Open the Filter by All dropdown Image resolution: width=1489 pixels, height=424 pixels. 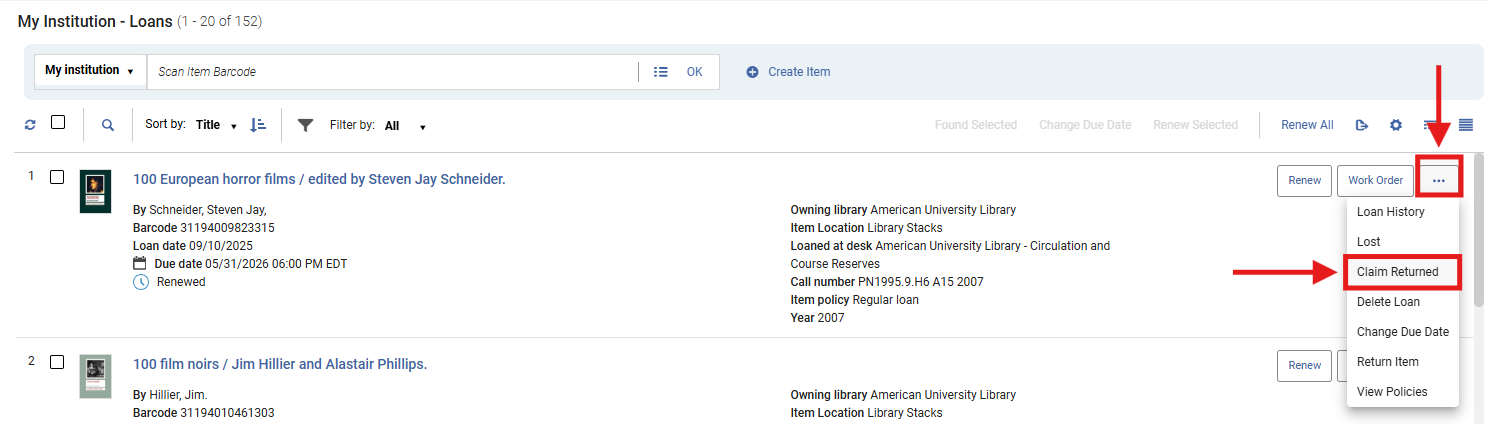[x=405, y=126]
